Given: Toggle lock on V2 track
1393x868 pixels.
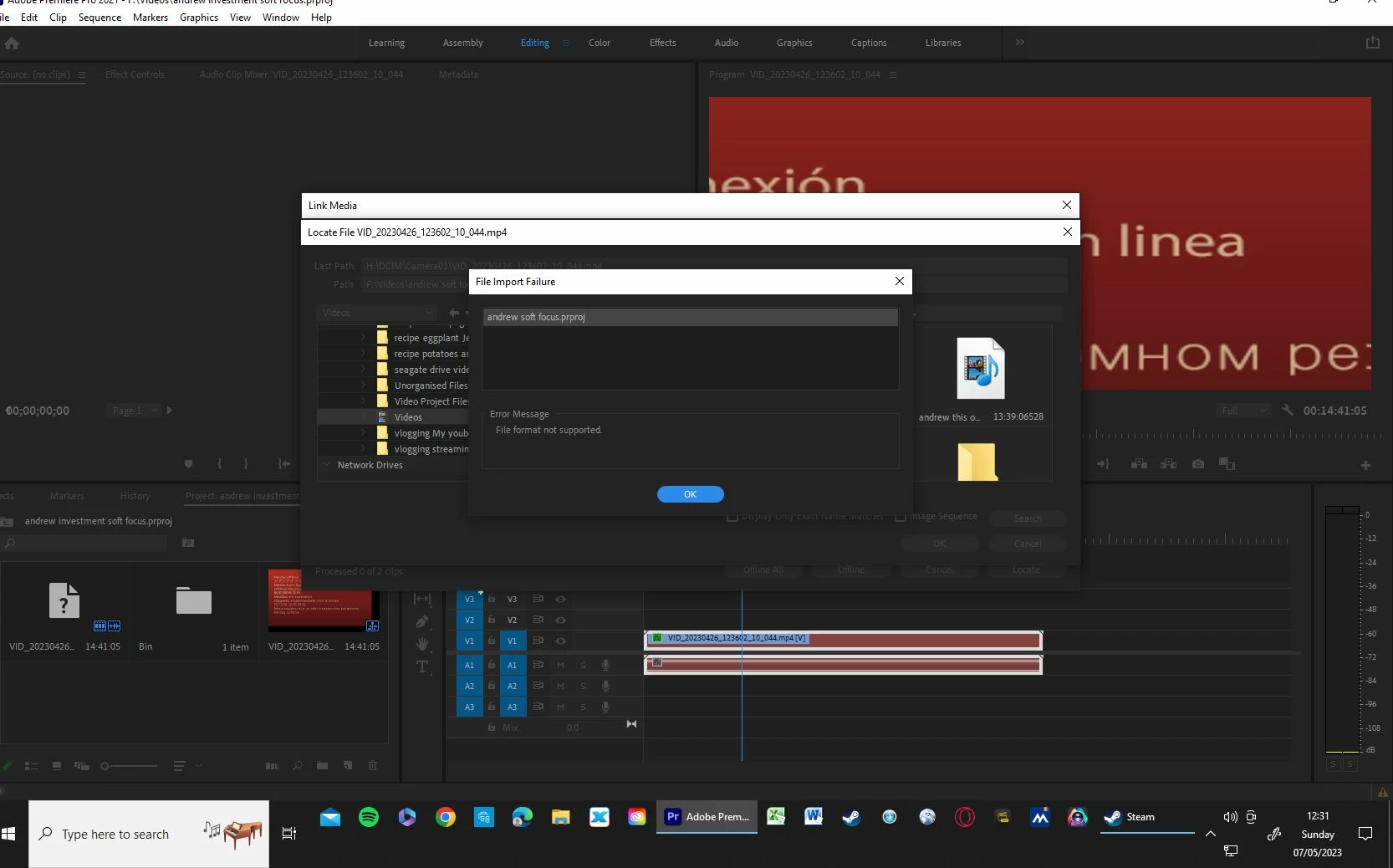Looking at the screenshot, I should pyautogui.click(x=492, y=620).
